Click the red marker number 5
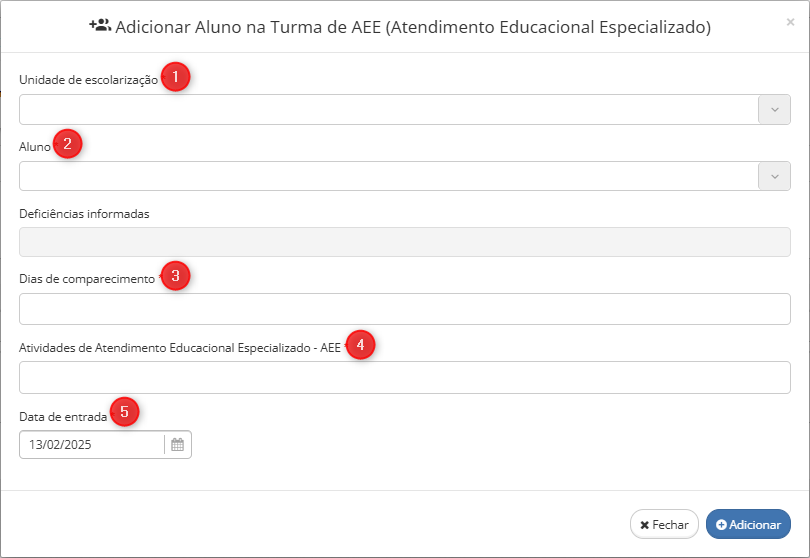The height and width of the screenshot is (558, 810). click(x=124, y=412)
